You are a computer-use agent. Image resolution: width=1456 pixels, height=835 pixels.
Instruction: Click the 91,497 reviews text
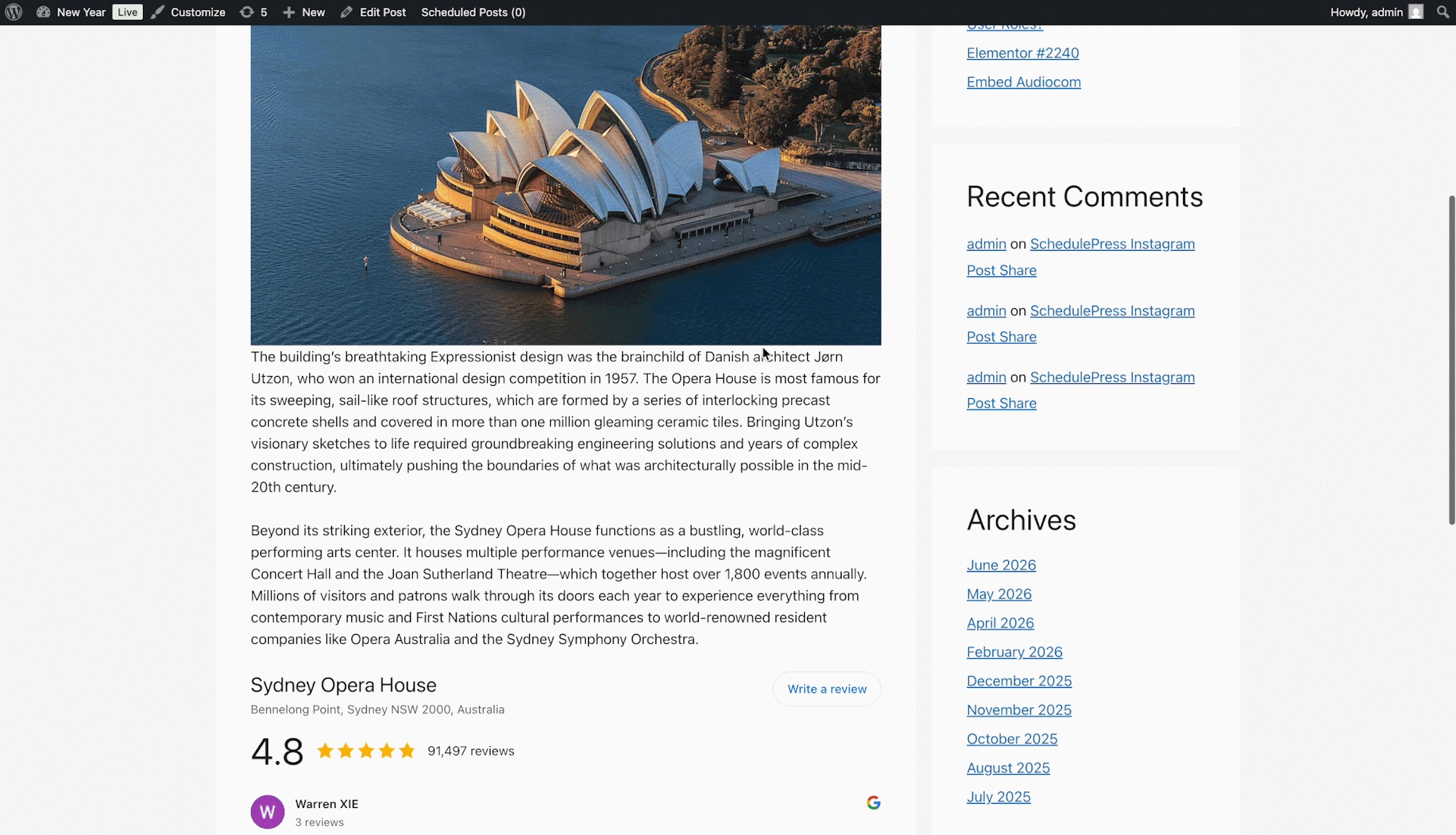471,750
